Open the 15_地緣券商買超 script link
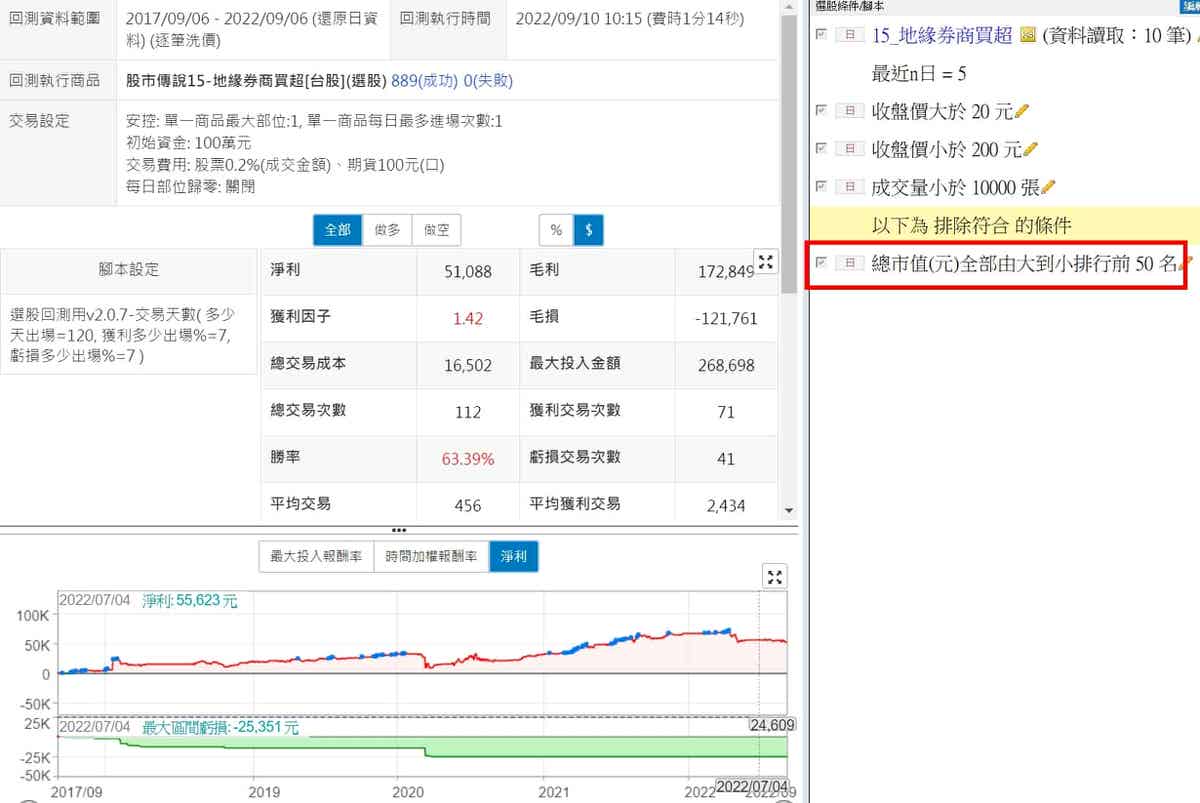1200x803 pixels. coord(942,36)
